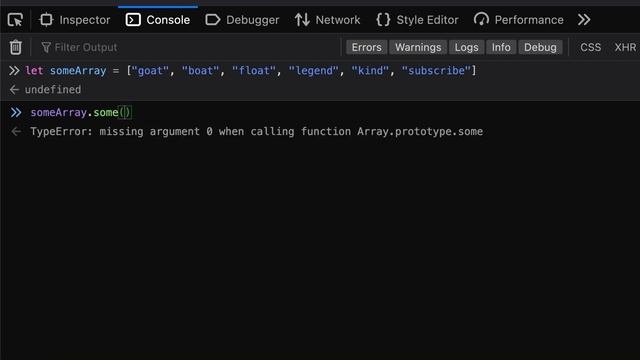Click the Performance gauge icon
This screenshot has width=640, height=360.
pyautogui.click(x=481, y=20)
